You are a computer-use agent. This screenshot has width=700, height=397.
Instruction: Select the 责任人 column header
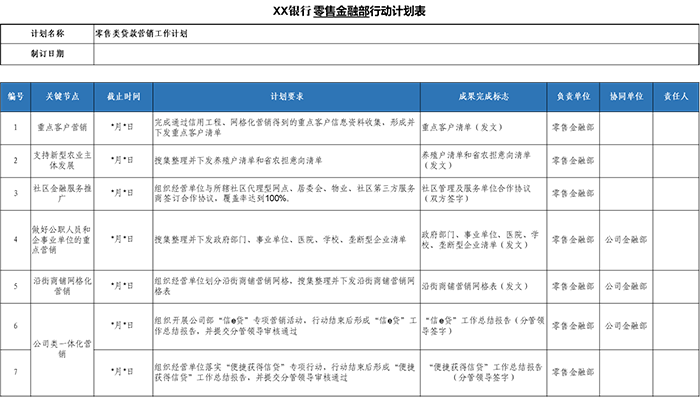676,96
